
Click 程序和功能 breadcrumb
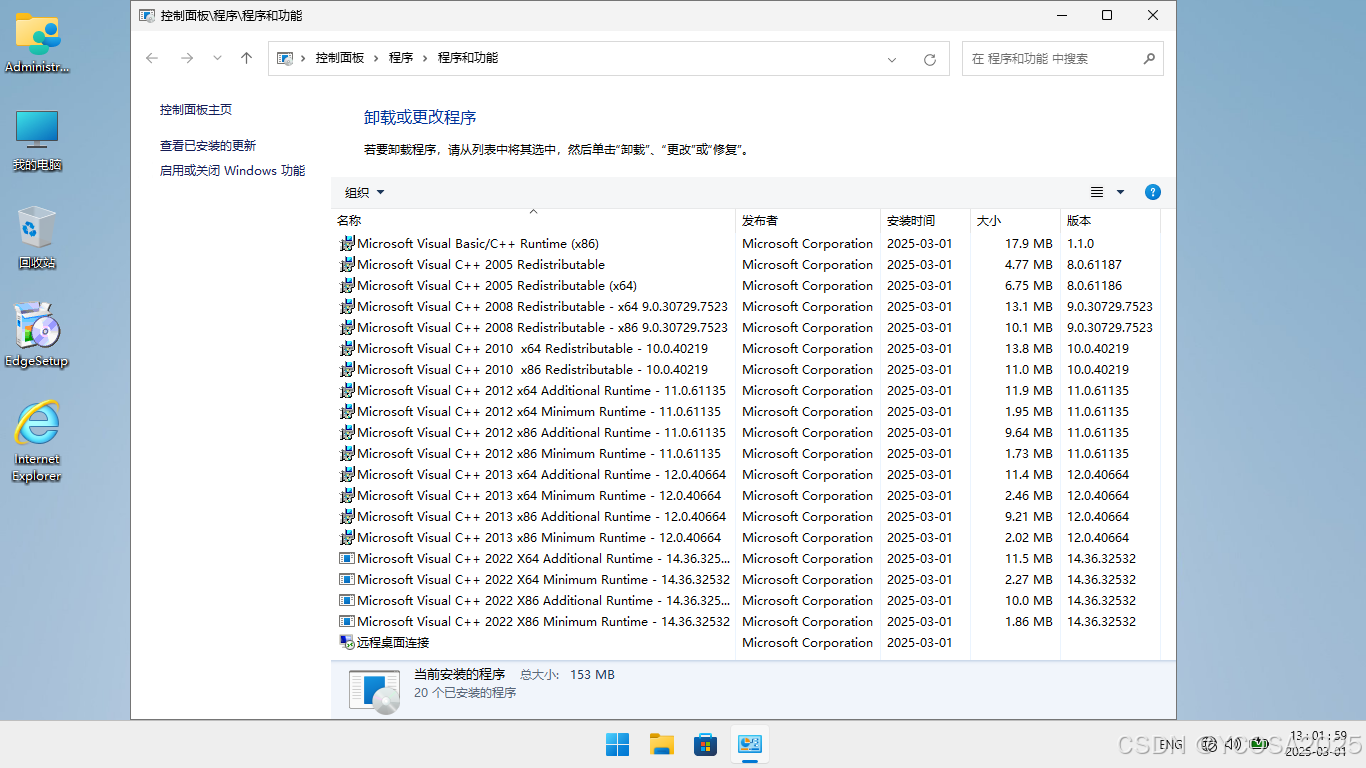point(468,58)
